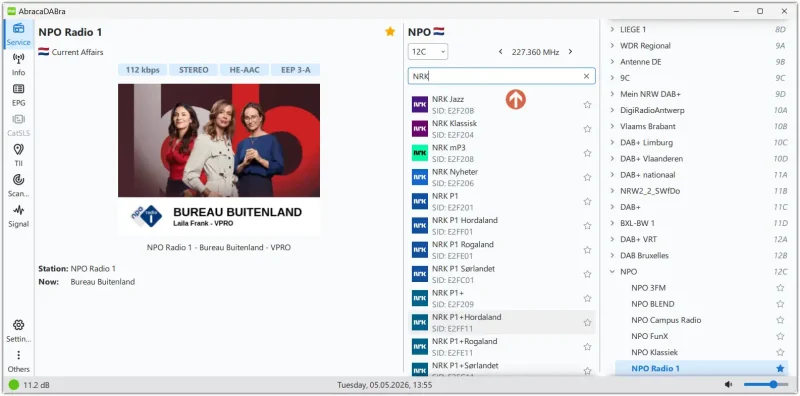Remove NPO Radio 1 from favorites
Image resolution: width=800 pixels, height=396 pixels.
390,32
